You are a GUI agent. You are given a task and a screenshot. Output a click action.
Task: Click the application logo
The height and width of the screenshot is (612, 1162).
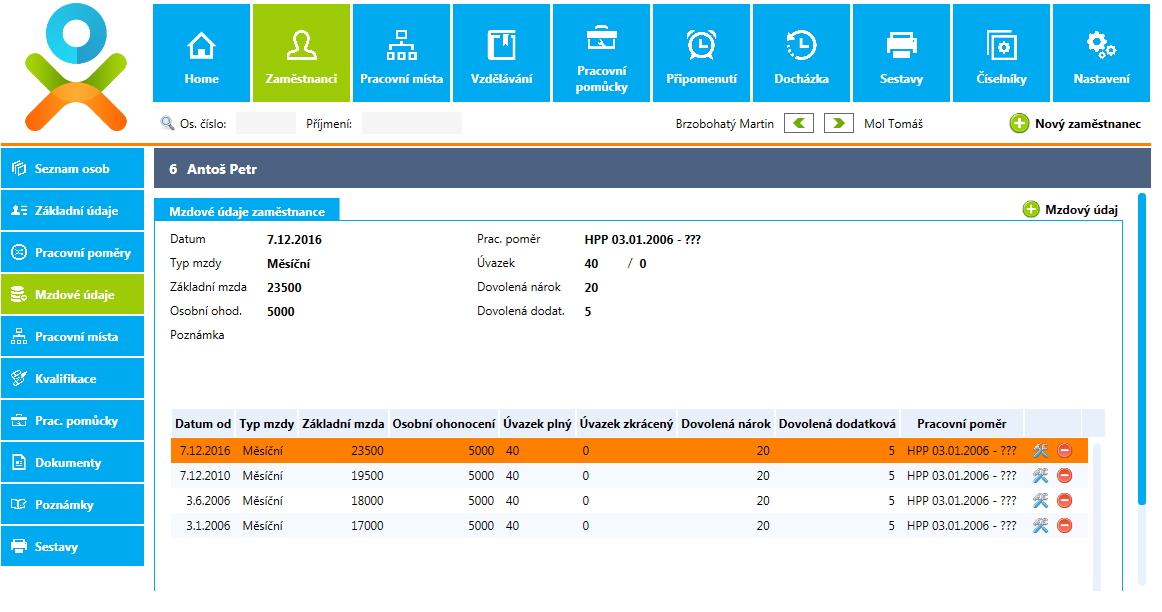coord(76,67)
